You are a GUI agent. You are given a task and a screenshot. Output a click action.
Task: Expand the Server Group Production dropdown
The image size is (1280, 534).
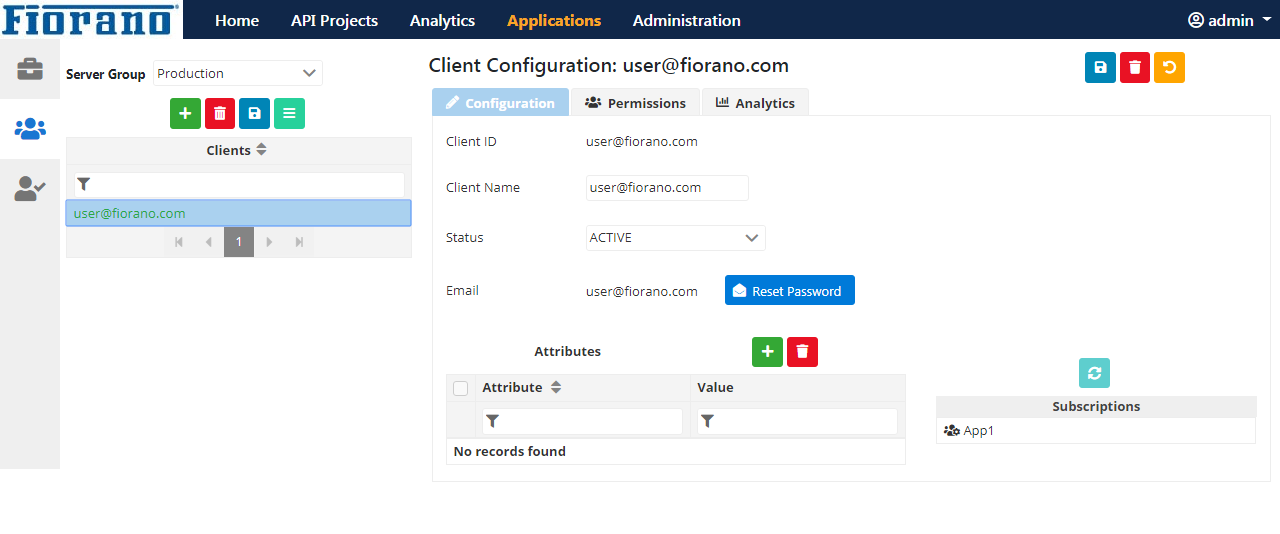pos(238,73)
